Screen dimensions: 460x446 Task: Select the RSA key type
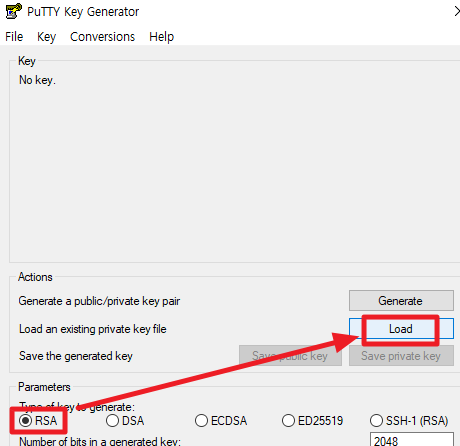[x=38, y=421]
